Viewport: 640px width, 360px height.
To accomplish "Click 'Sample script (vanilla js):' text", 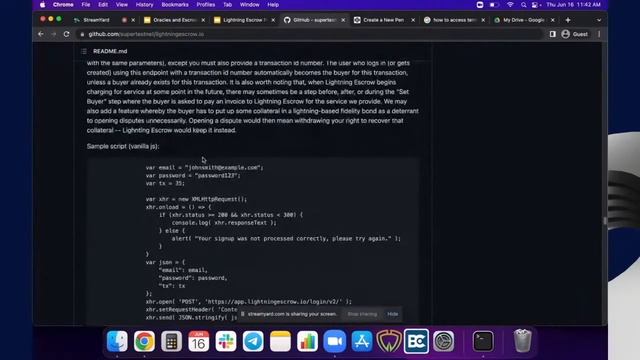I will pyautogui.click(x=123, y=146).
